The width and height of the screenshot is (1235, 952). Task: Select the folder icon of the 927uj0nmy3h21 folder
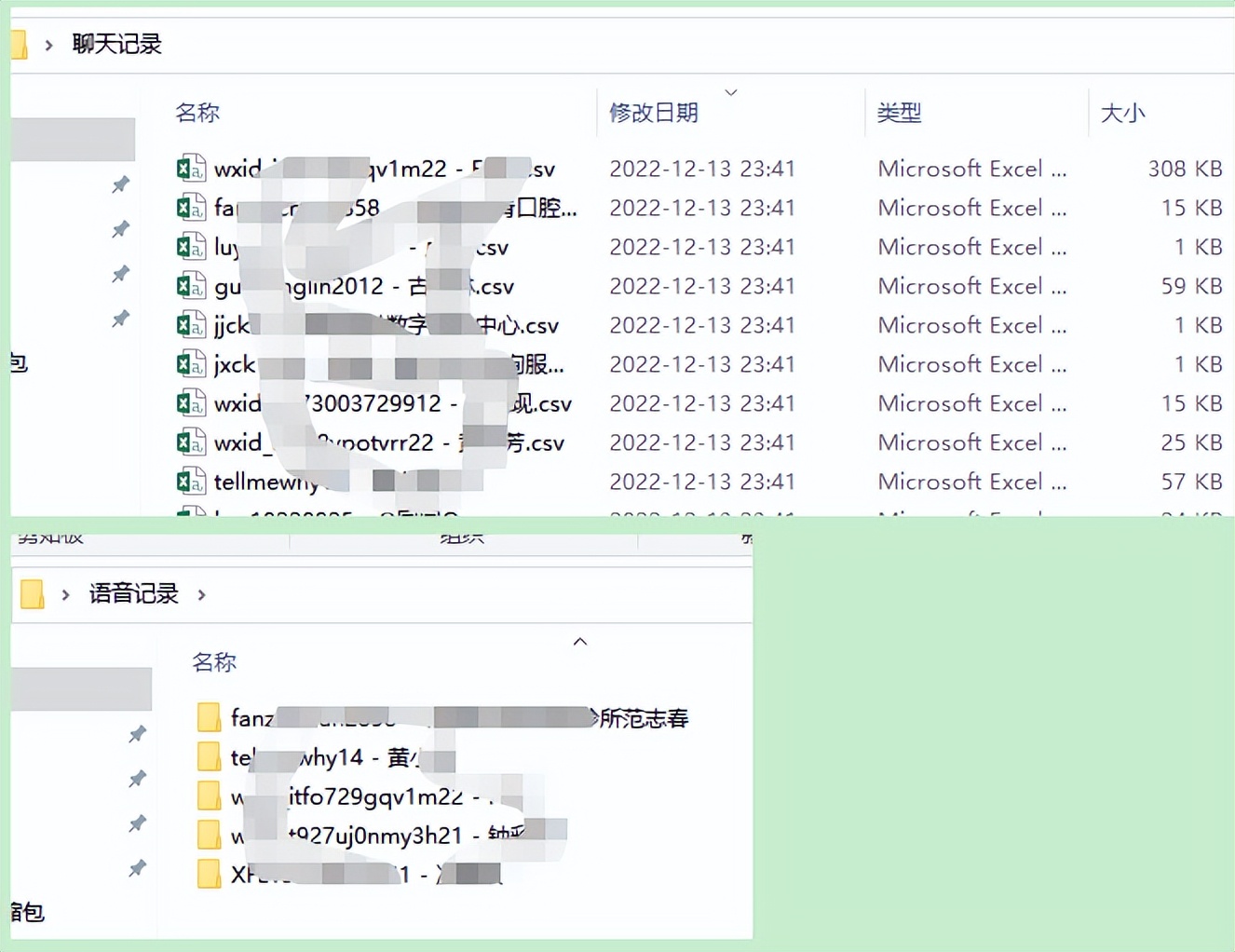(209, 835)
